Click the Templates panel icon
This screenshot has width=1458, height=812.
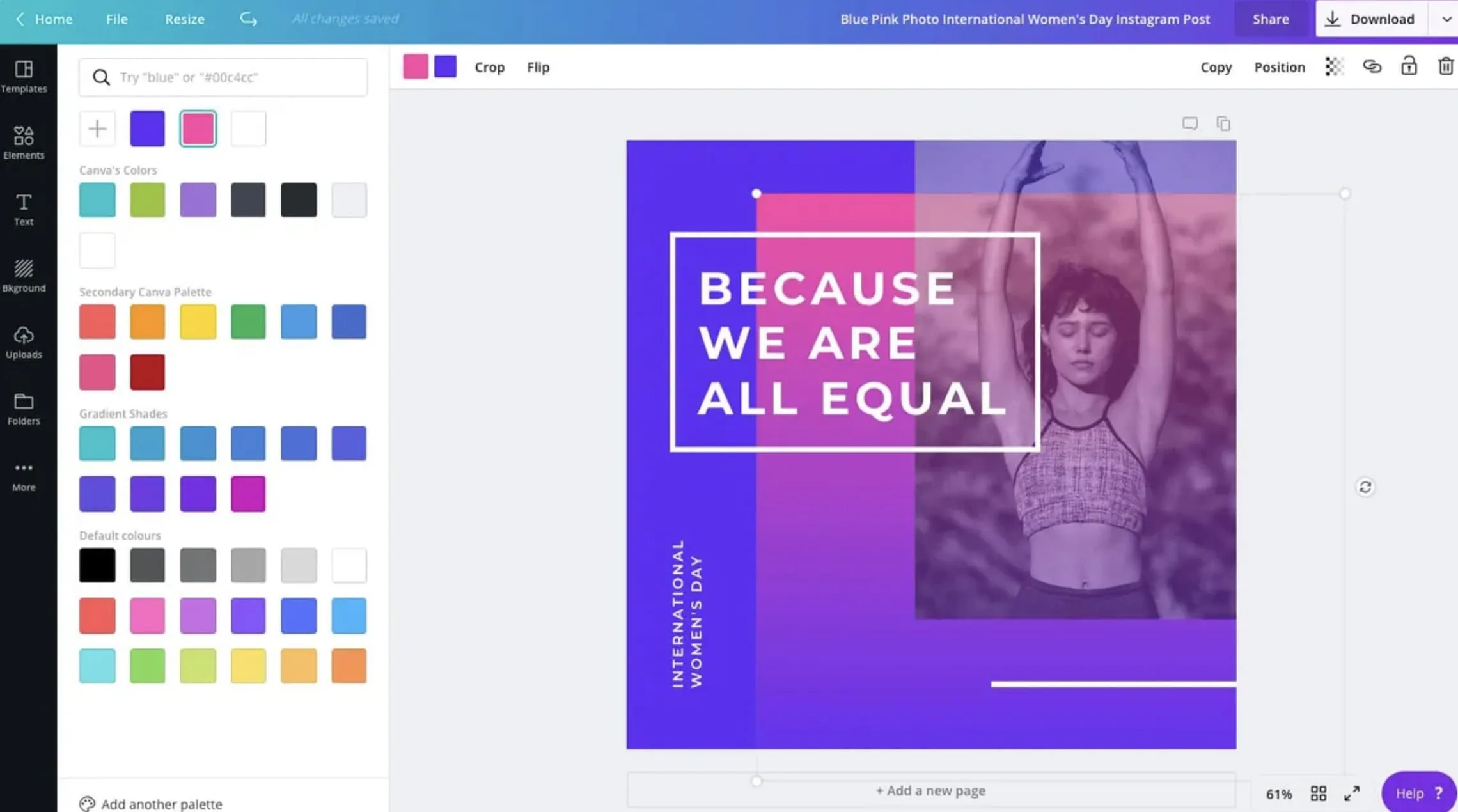pos(23,76)
